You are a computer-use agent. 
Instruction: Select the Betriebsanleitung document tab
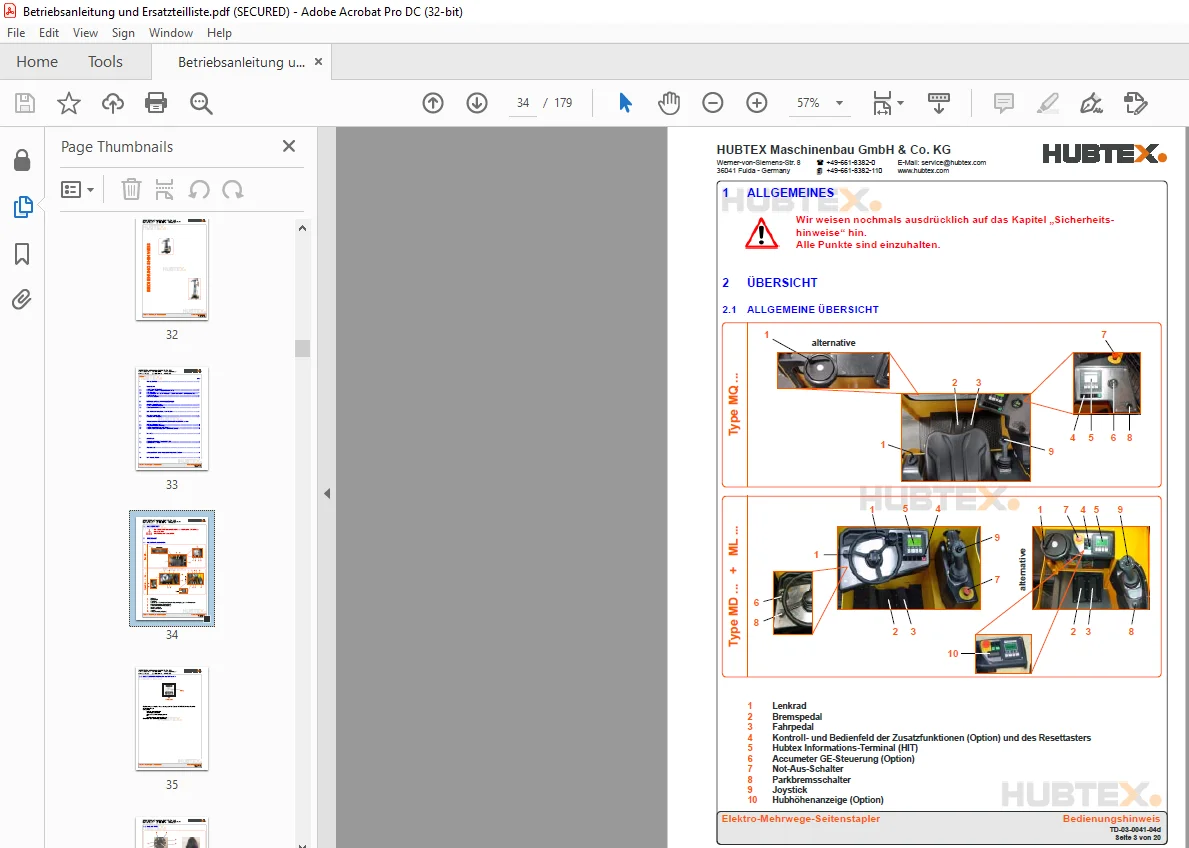pyautogui.click(x=241, y=62)
